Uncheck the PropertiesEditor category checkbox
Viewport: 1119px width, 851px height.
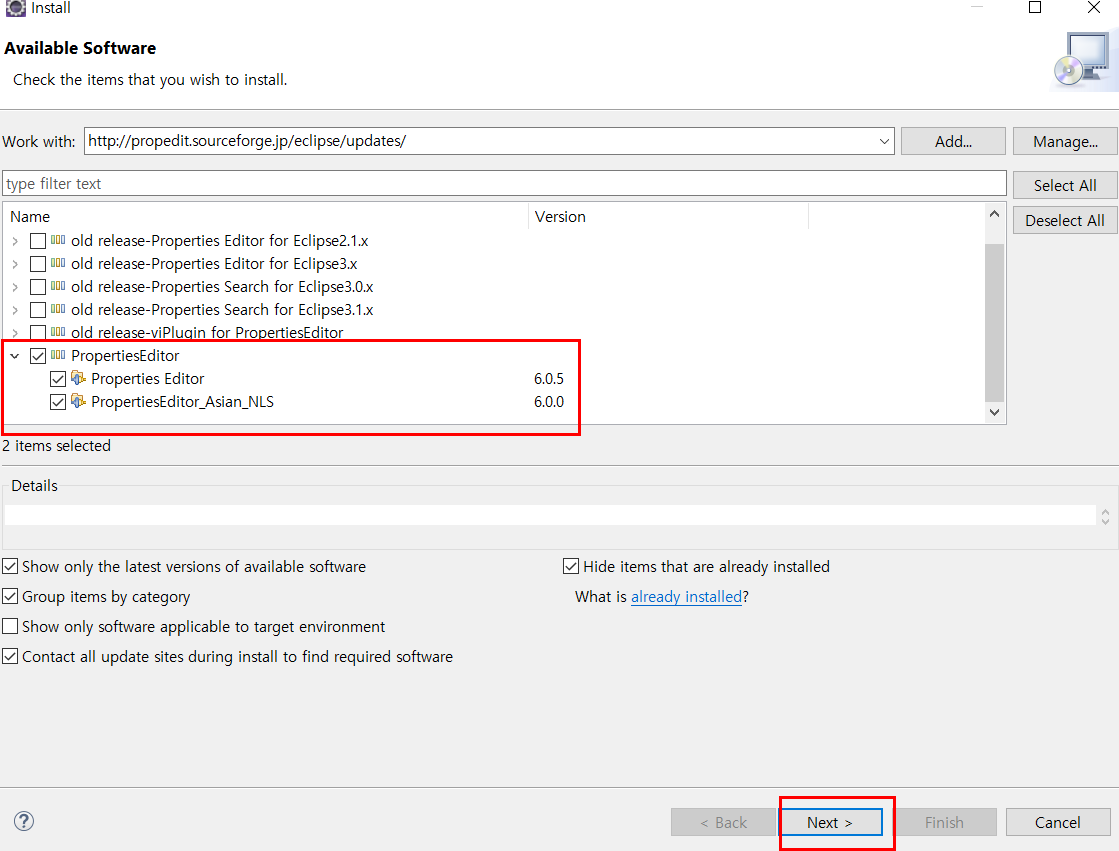click(x=38, y=356)
